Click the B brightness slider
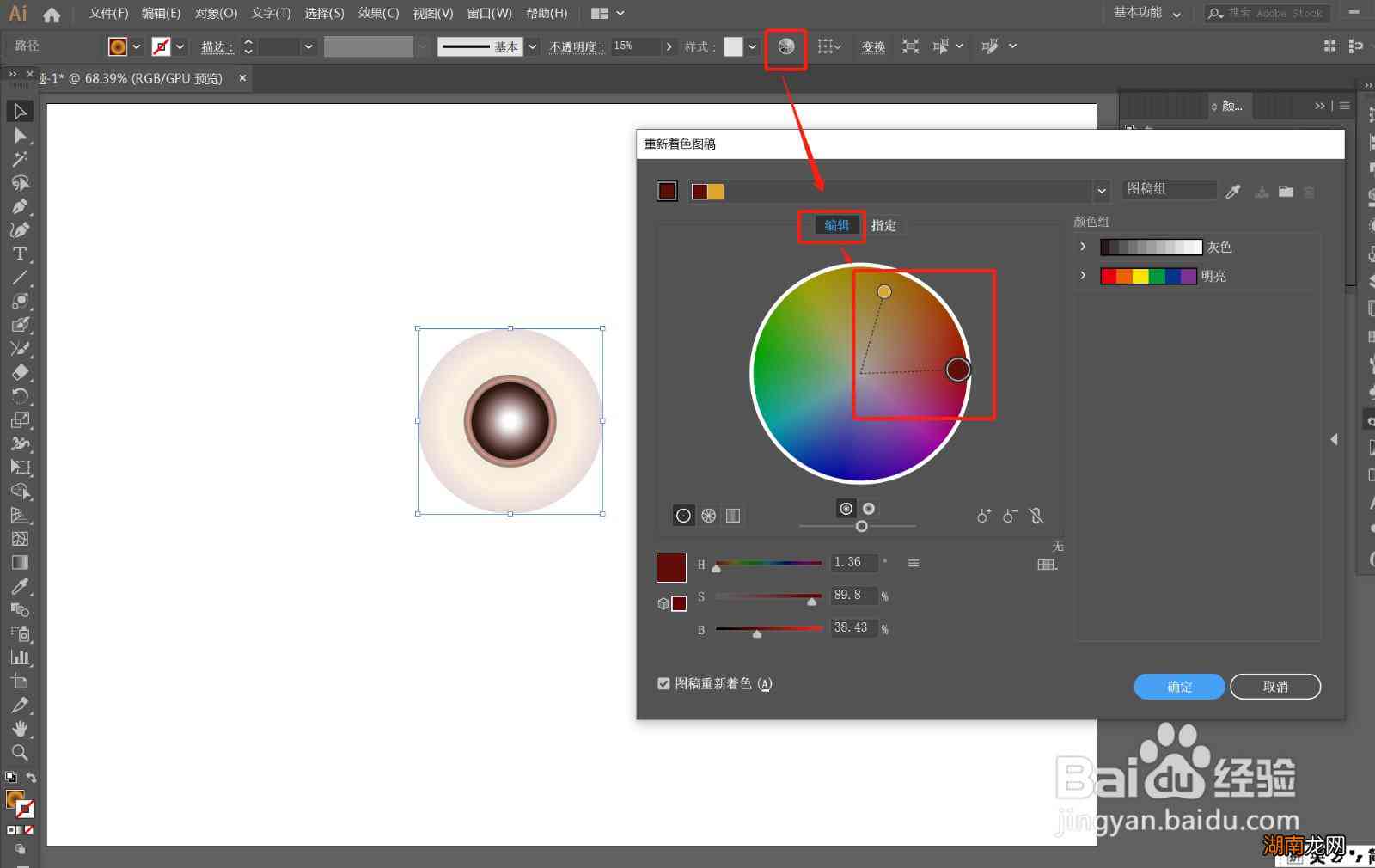 [768, 629]
